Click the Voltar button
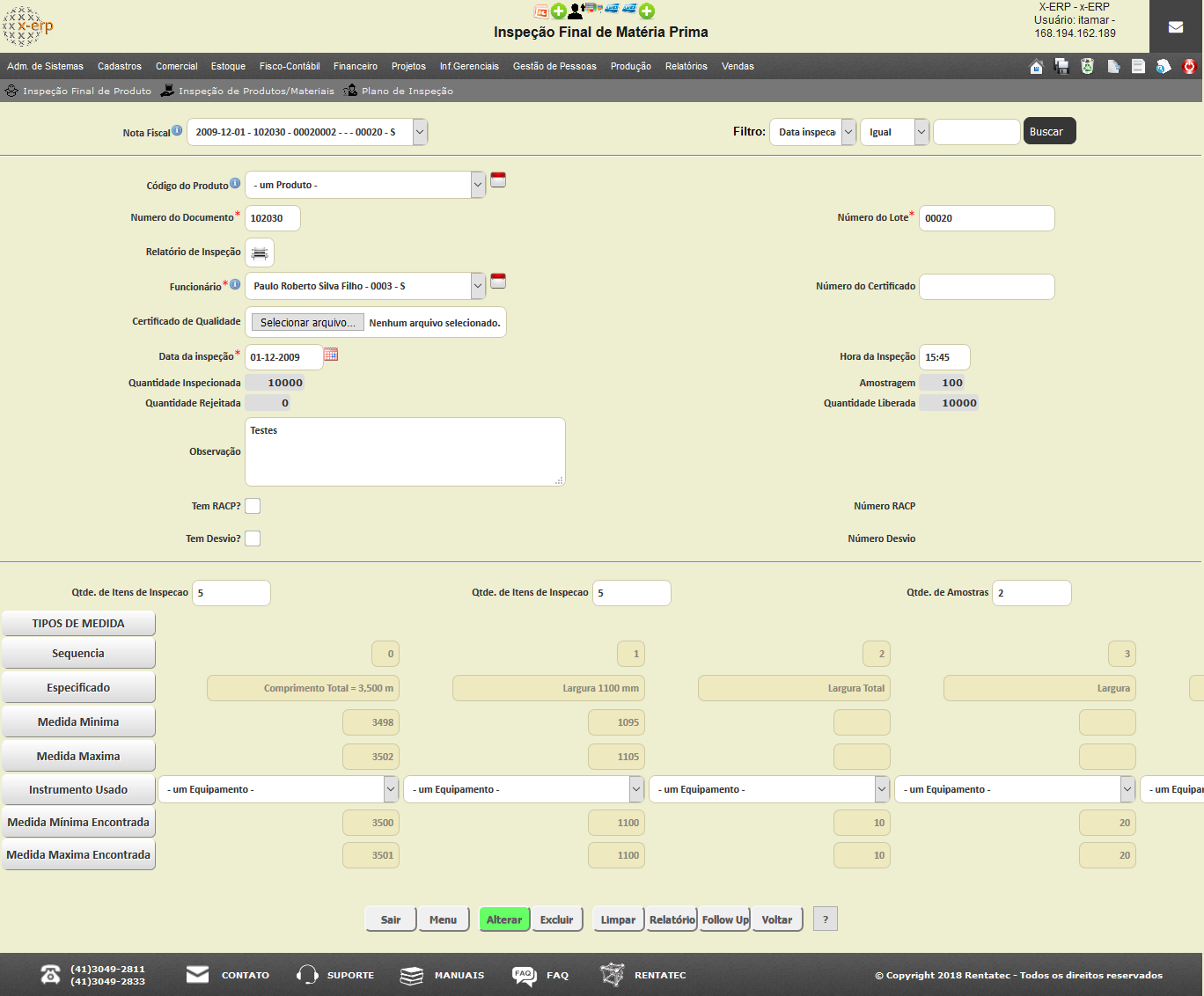1204x996 pixels. (x=777, y=919)
